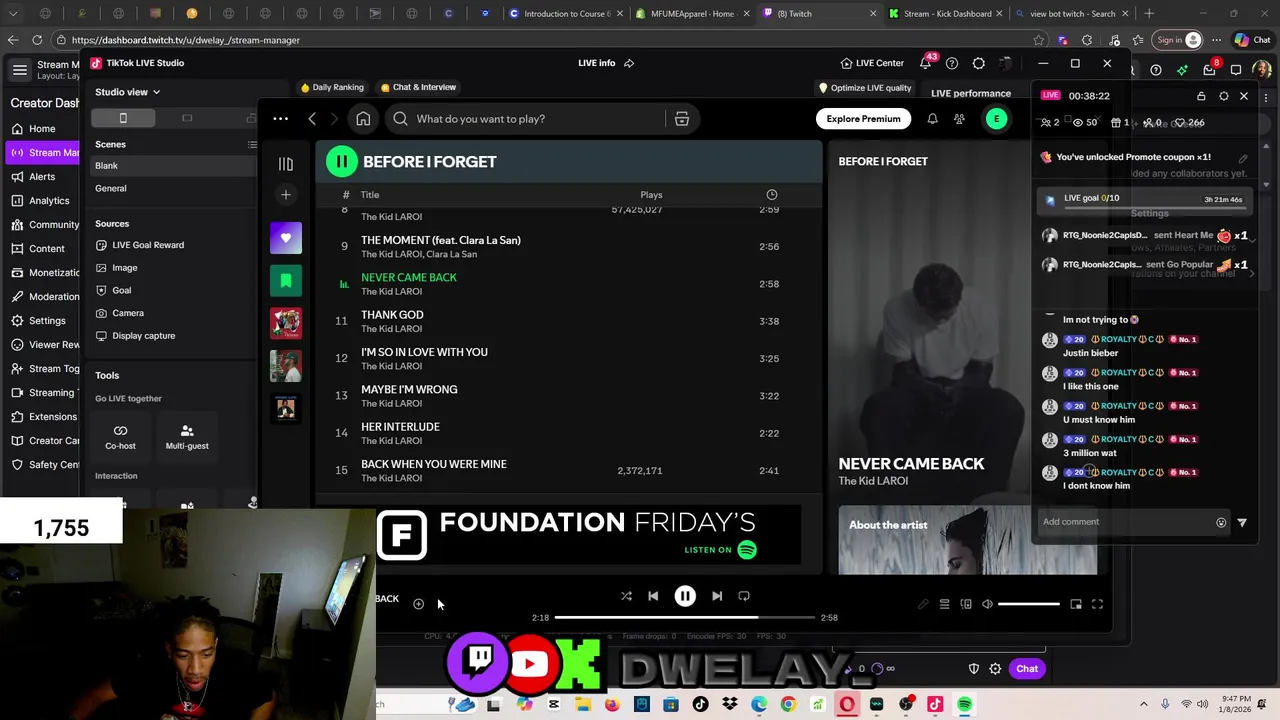Start a Co-host session
This screenshot has height=720, width=1280.
[120, 437]
